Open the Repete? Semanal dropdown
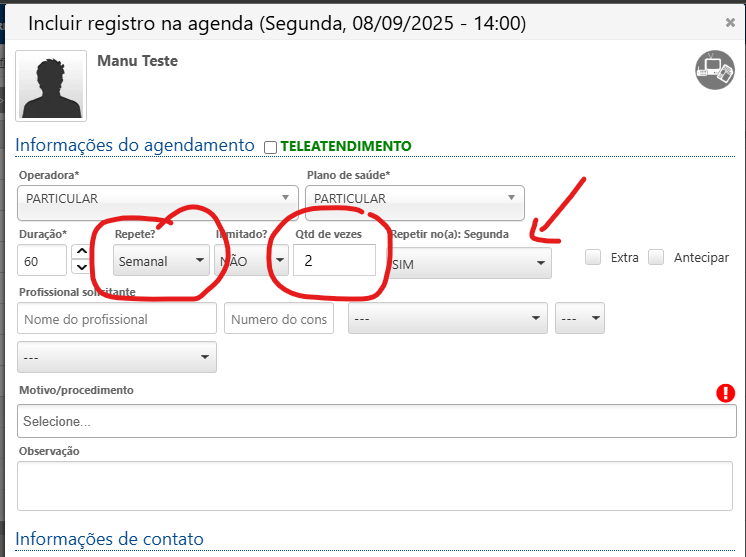Screen dimensions: 746x557 pyautogui.click(x=161, y=260)
